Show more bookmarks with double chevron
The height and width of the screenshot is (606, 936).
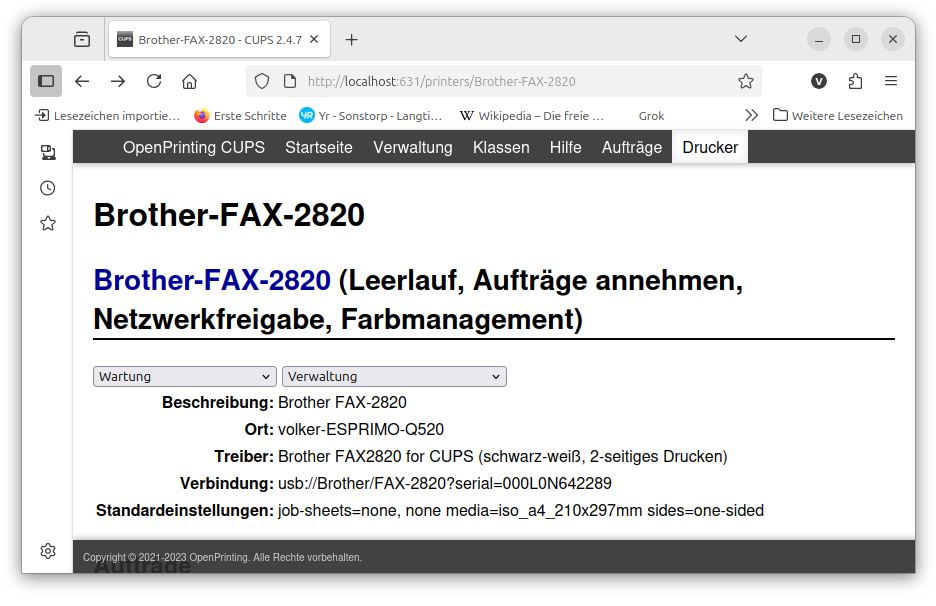pyautogui.click(x=752, y=115)
